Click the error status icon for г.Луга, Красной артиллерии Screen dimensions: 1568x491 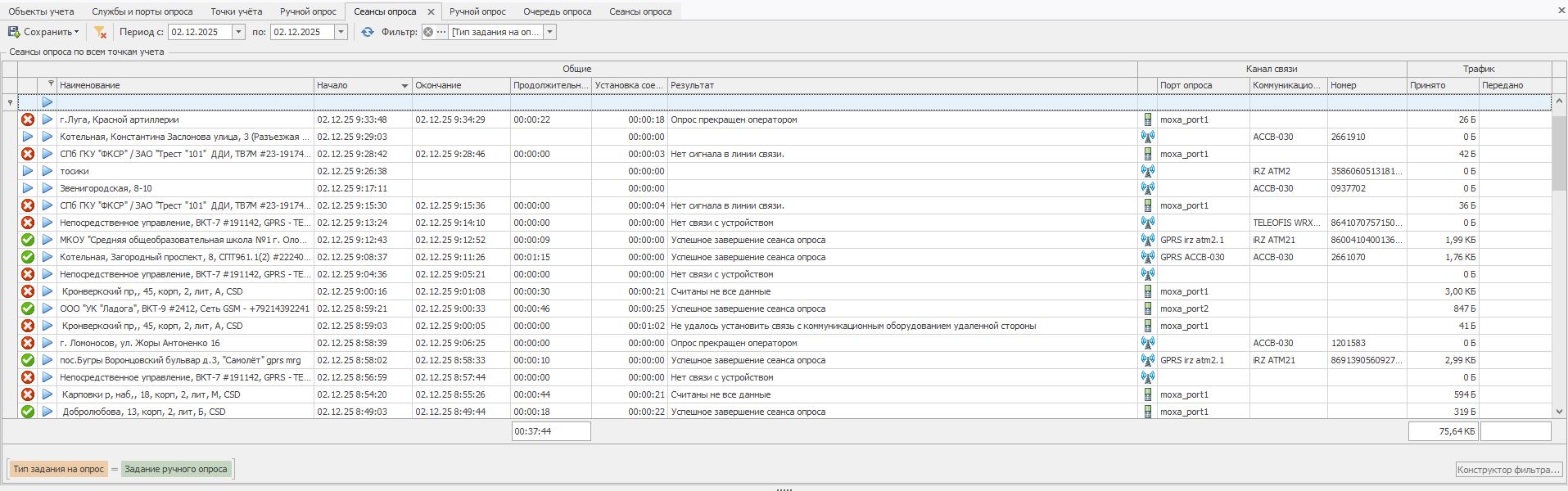pyautogui.click(x=28, y=119)
